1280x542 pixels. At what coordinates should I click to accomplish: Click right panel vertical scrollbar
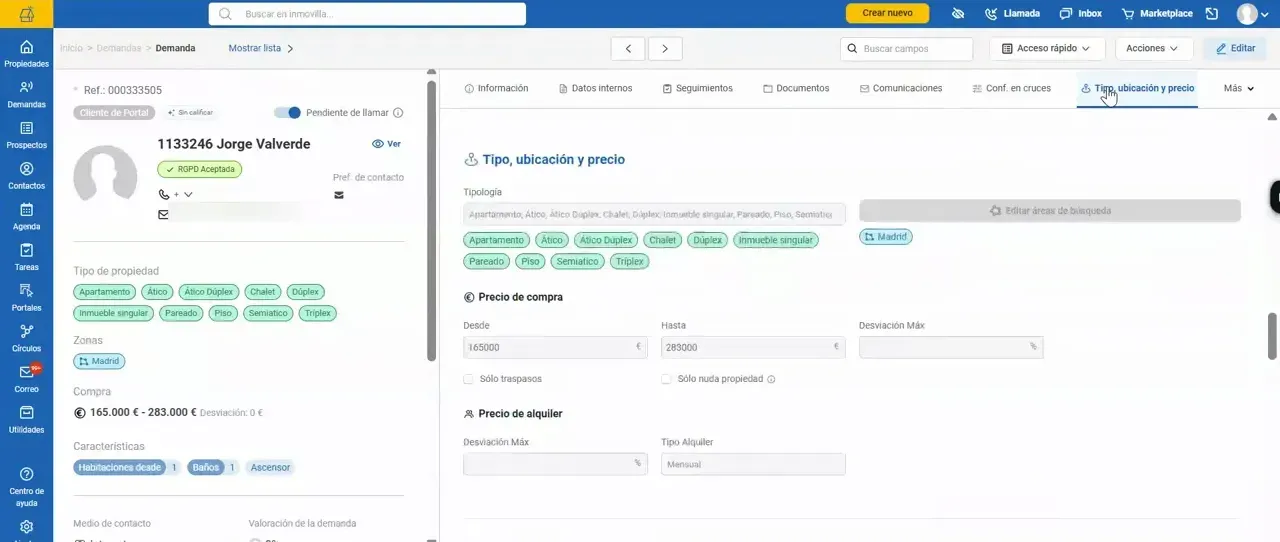point(1273,335)
